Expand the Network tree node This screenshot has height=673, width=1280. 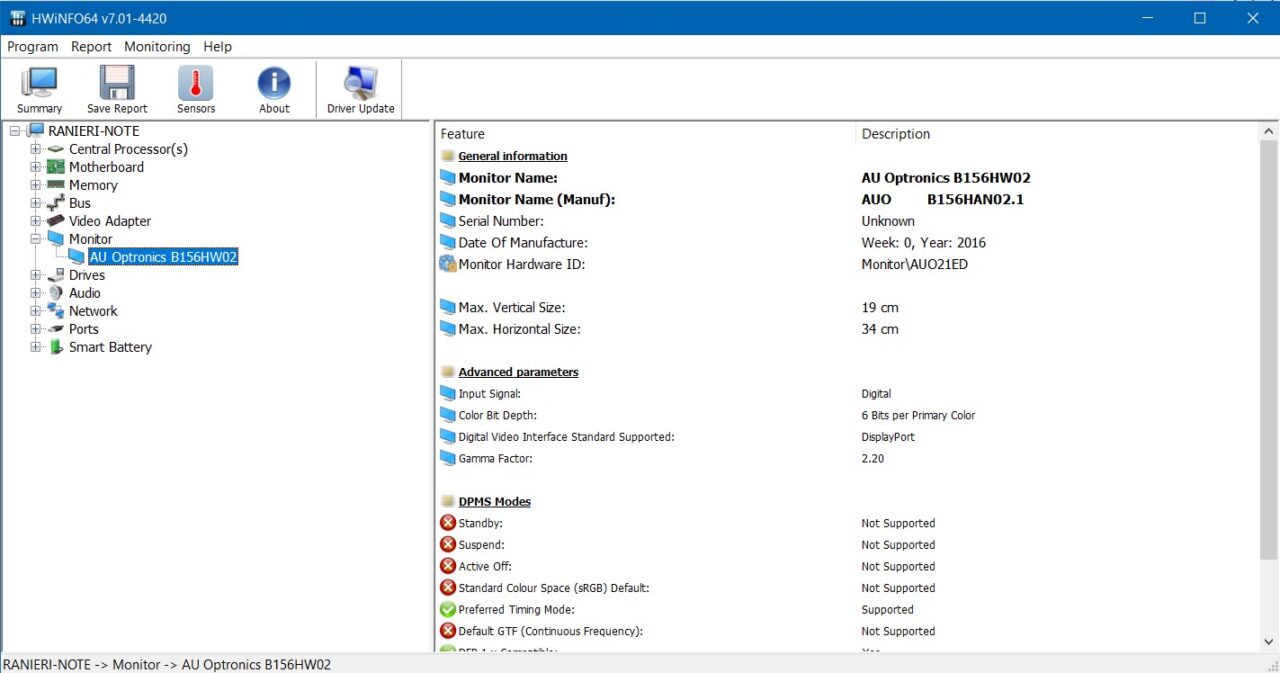(x=36, y=311)
